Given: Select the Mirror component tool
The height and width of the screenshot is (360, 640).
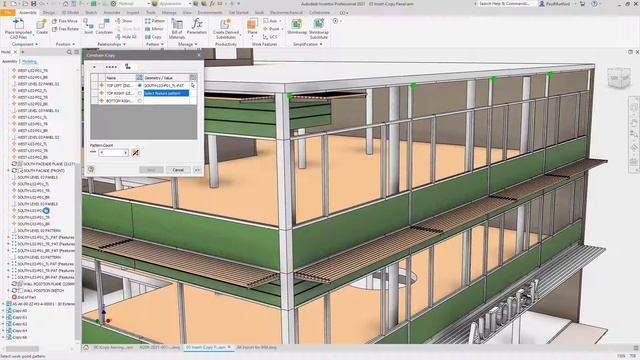Looking at the screenshot, I should [154, 29].
